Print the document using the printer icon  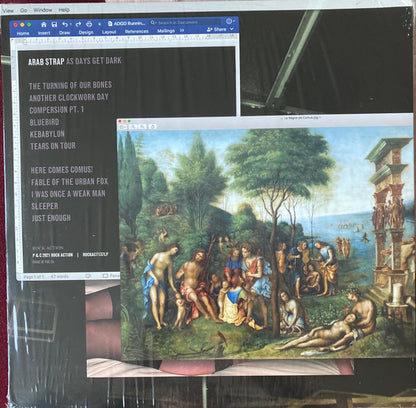pyautogui.click(x=89, y=24)
